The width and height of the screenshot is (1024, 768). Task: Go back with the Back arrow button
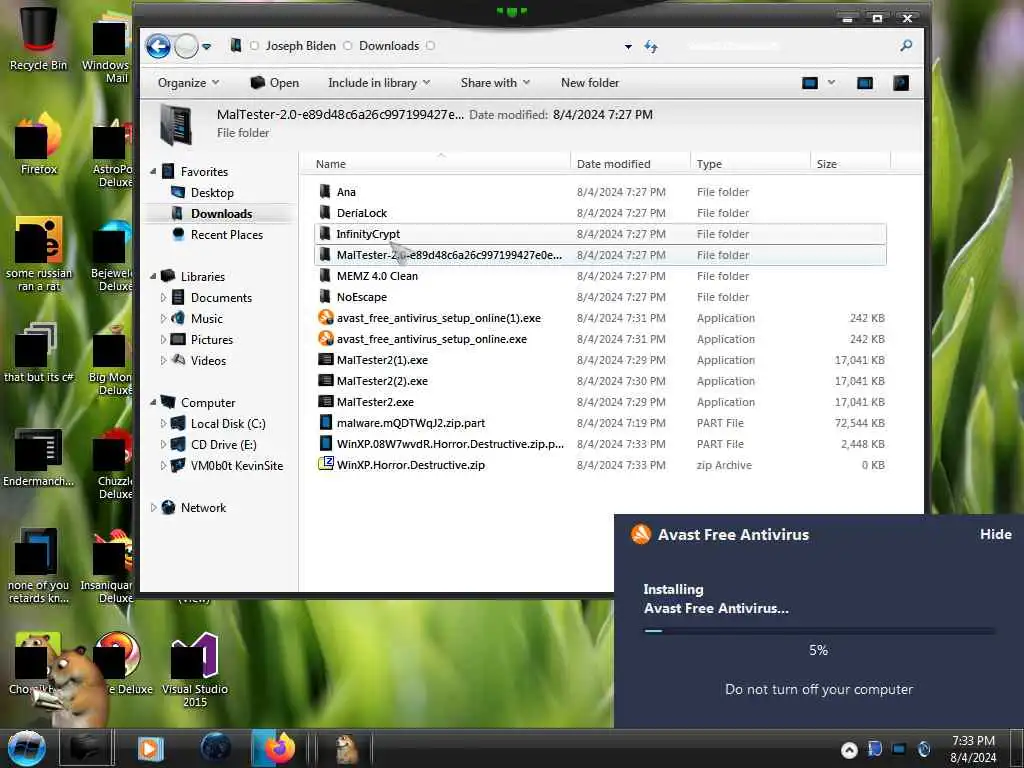pos(158,46)
